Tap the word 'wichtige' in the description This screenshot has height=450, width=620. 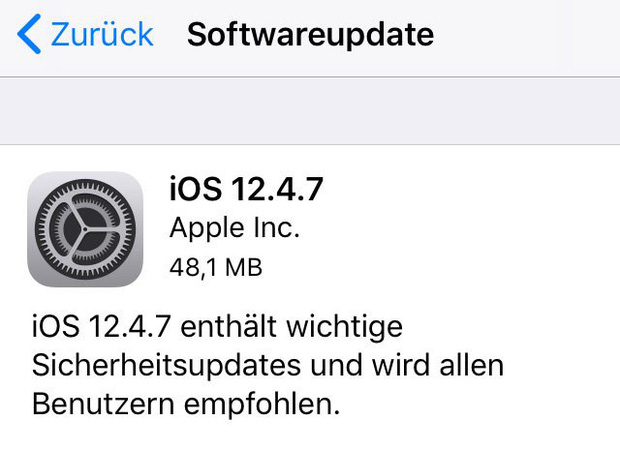pos(345,328)
